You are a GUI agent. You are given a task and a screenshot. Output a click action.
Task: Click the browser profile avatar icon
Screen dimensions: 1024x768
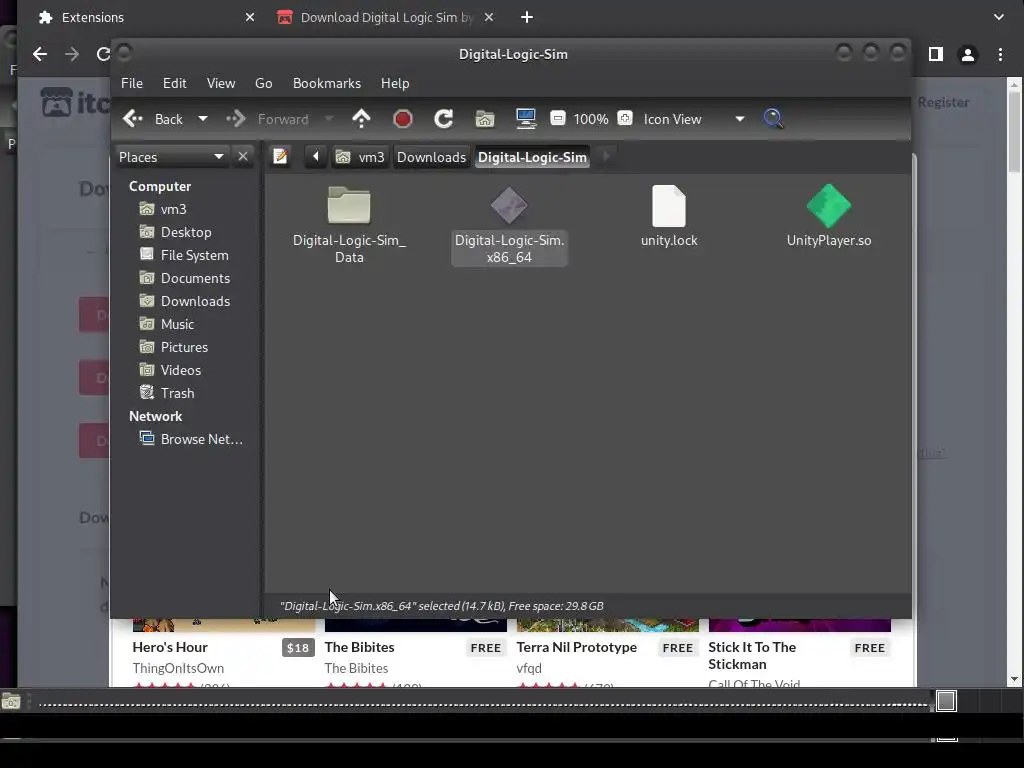tap(968, 54)
